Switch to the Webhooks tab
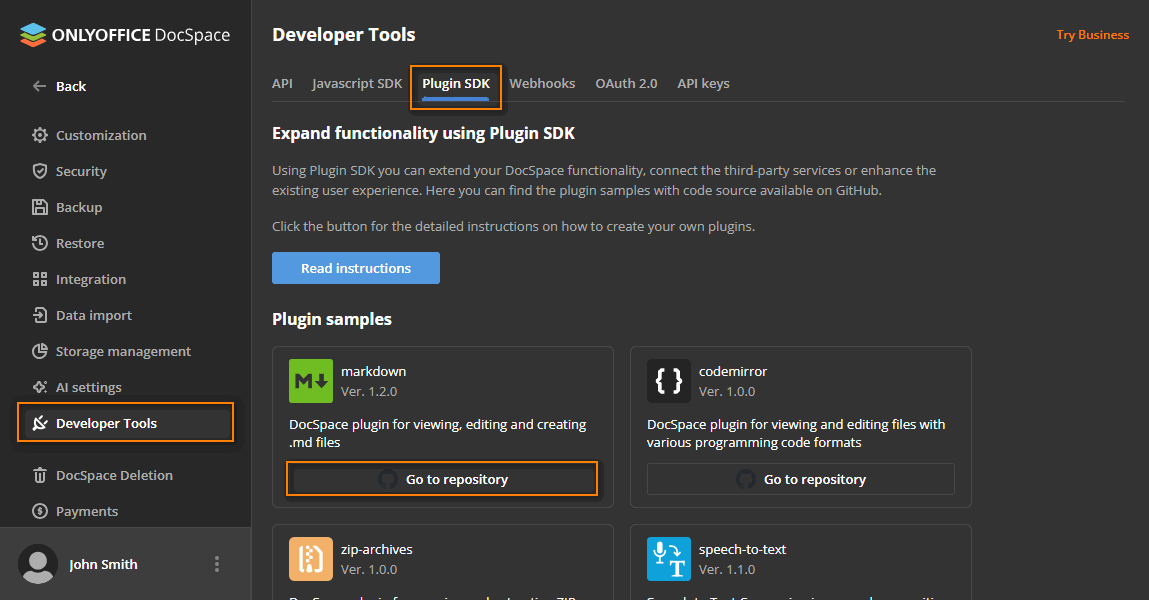Screen dimensions: 1149x600 [x=542, y=83]
